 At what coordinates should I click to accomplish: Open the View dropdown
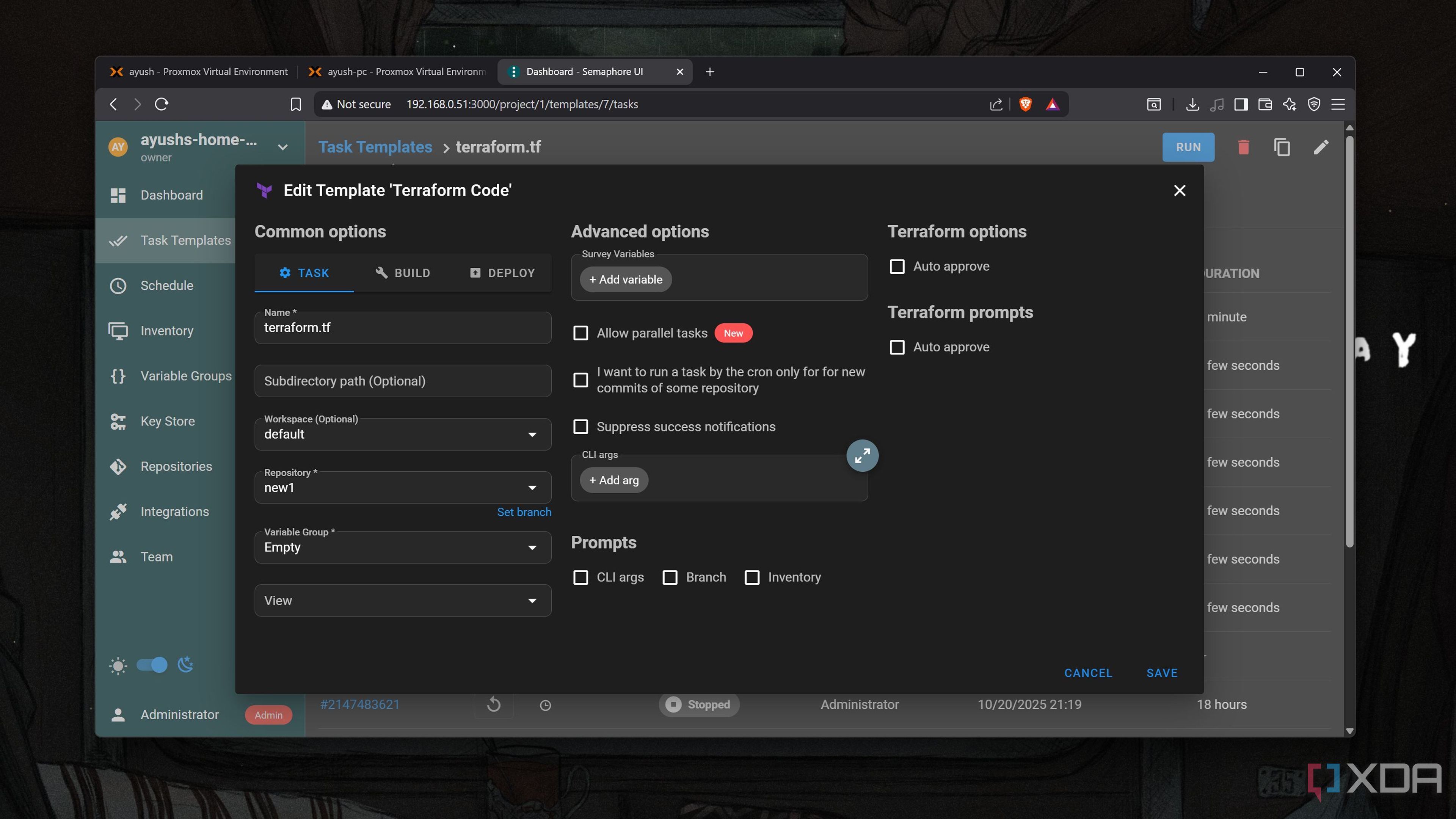pos(402,600)
